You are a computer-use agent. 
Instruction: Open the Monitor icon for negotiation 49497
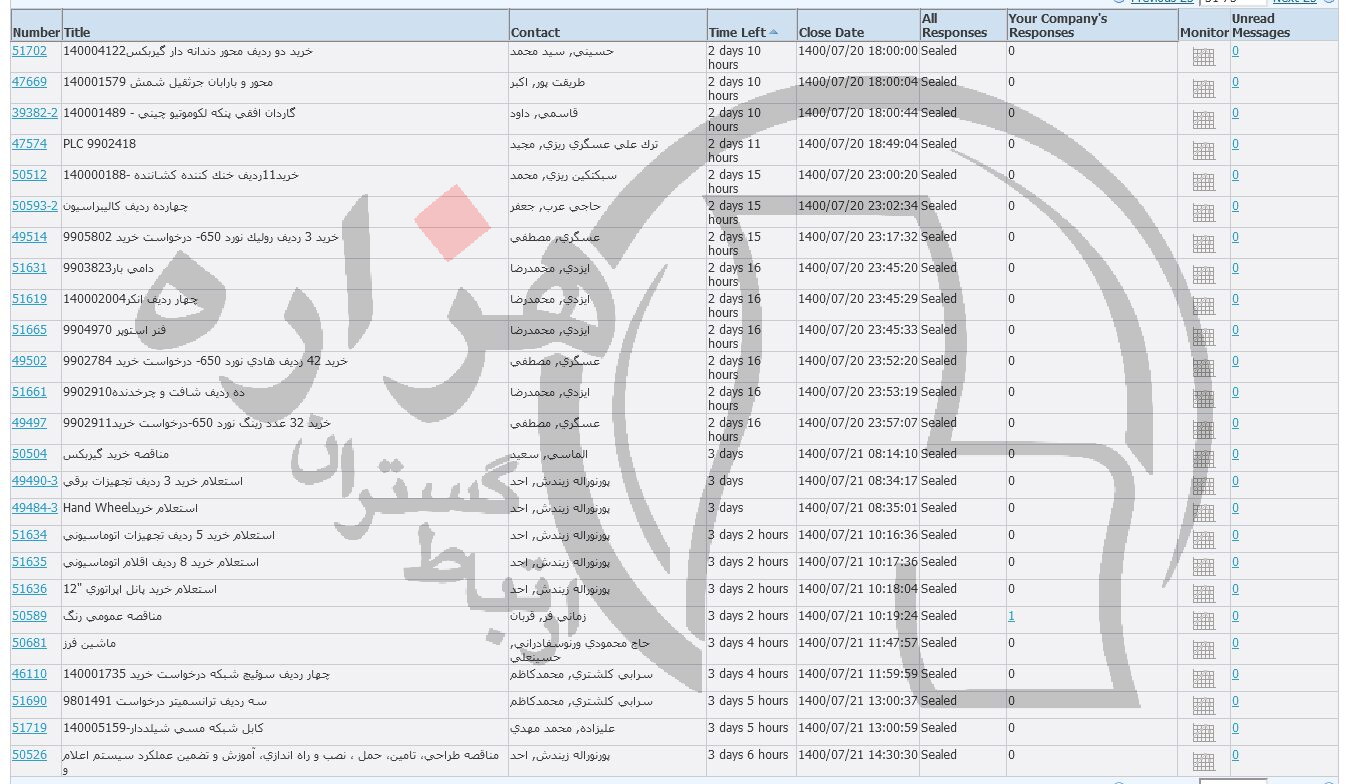1204,430
